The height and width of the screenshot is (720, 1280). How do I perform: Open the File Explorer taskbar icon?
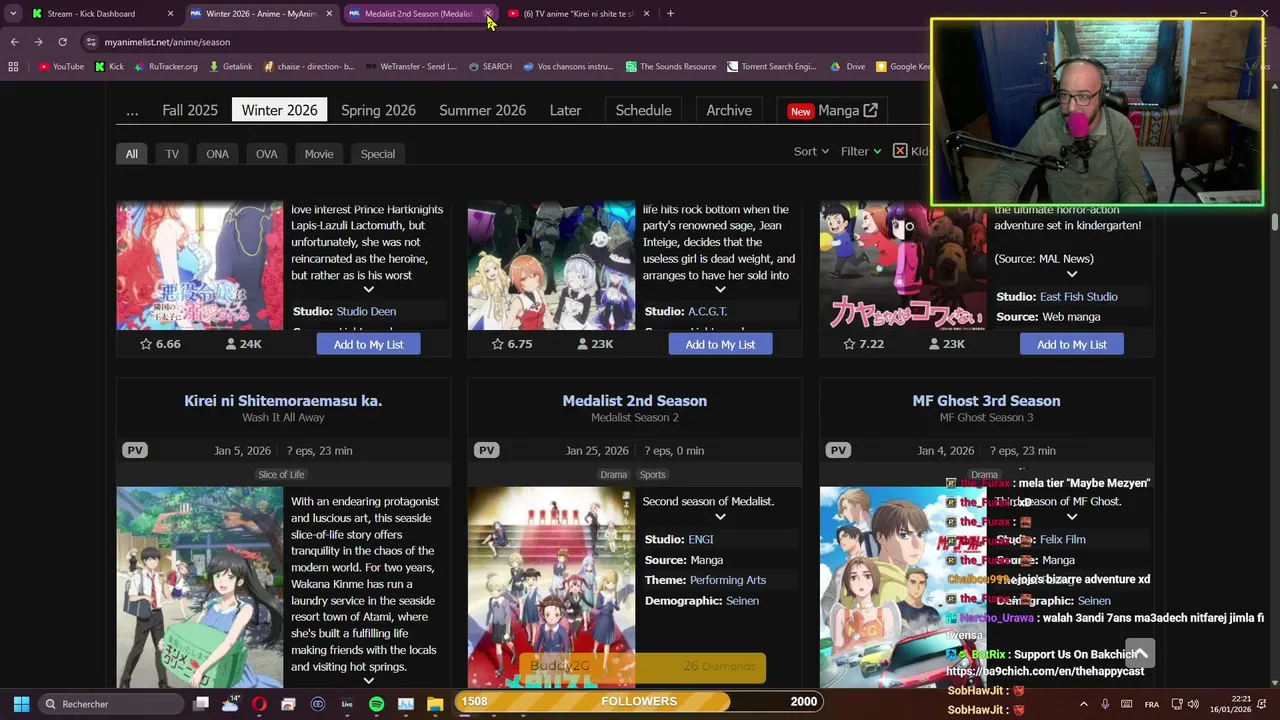(434, 704)
